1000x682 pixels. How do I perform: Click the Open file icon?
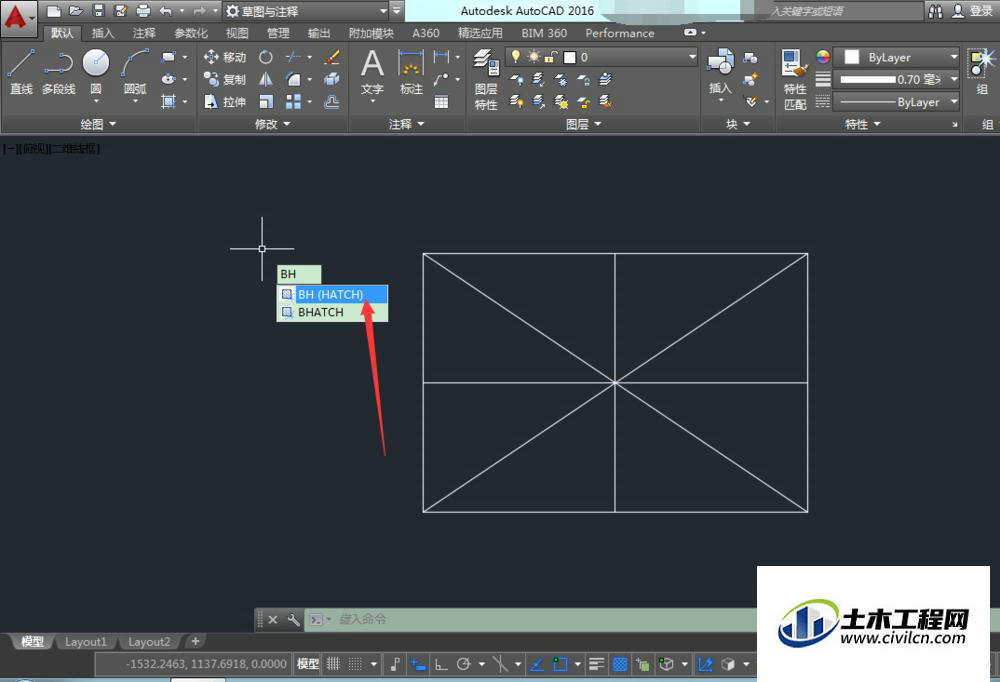tap(76, 11)
